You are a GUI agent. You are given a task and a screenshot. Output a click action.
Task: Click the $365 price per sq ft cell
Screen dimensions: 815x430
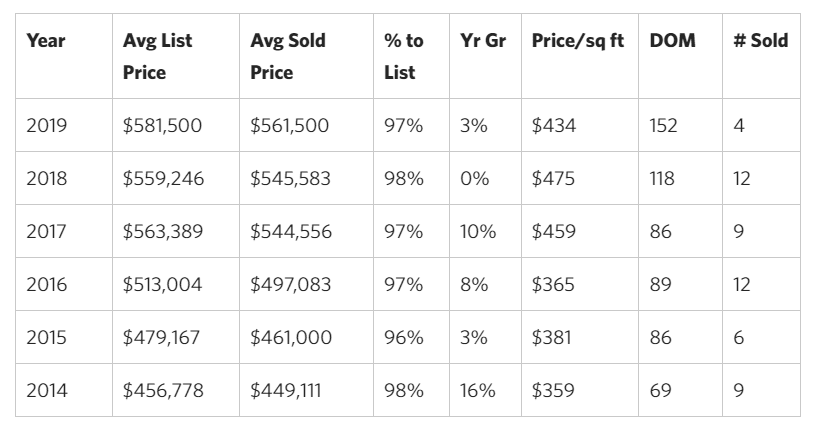(553, 285)
